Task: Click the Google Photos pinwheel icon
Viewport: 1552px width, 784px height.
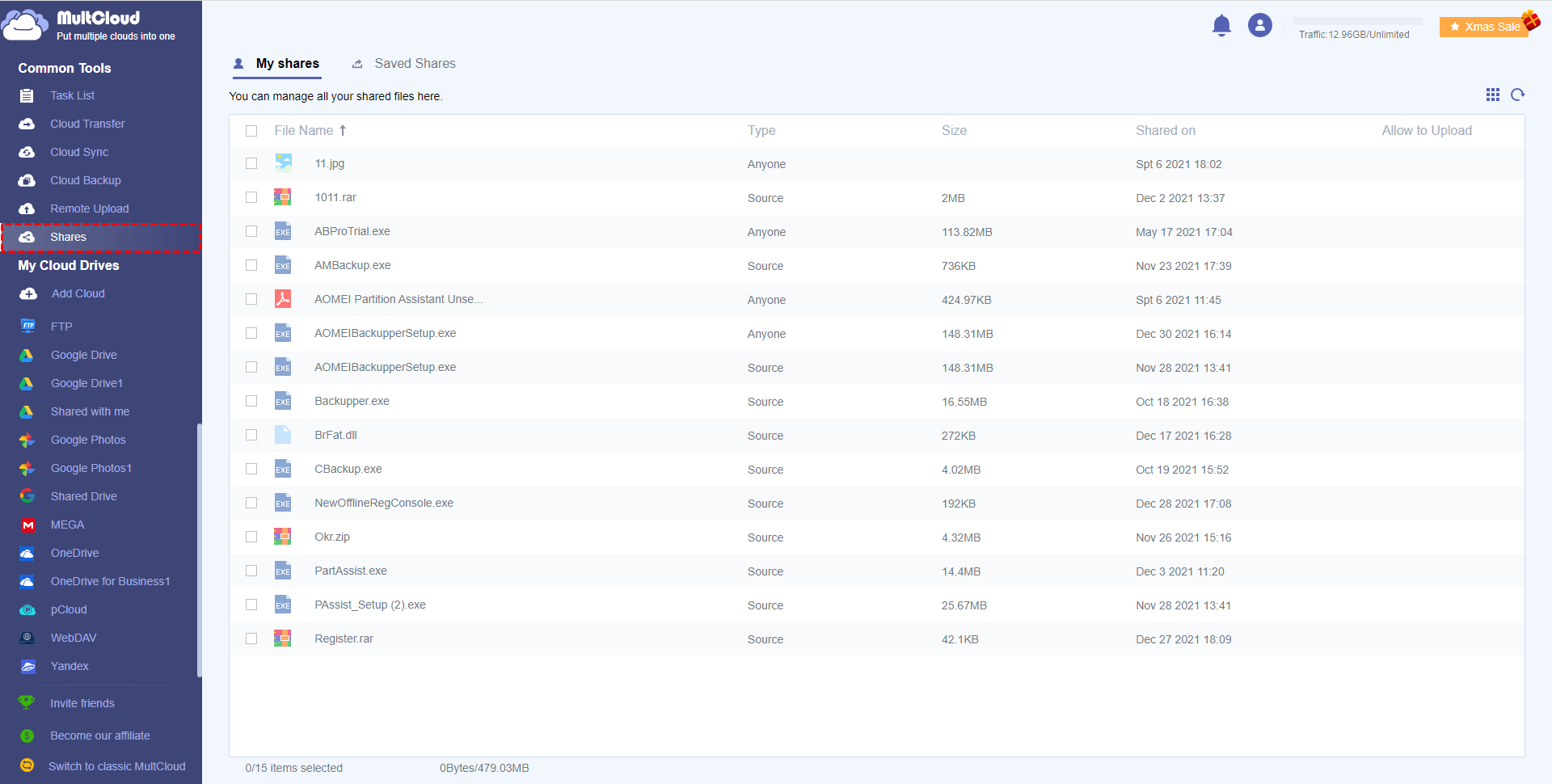Action: 27,440
